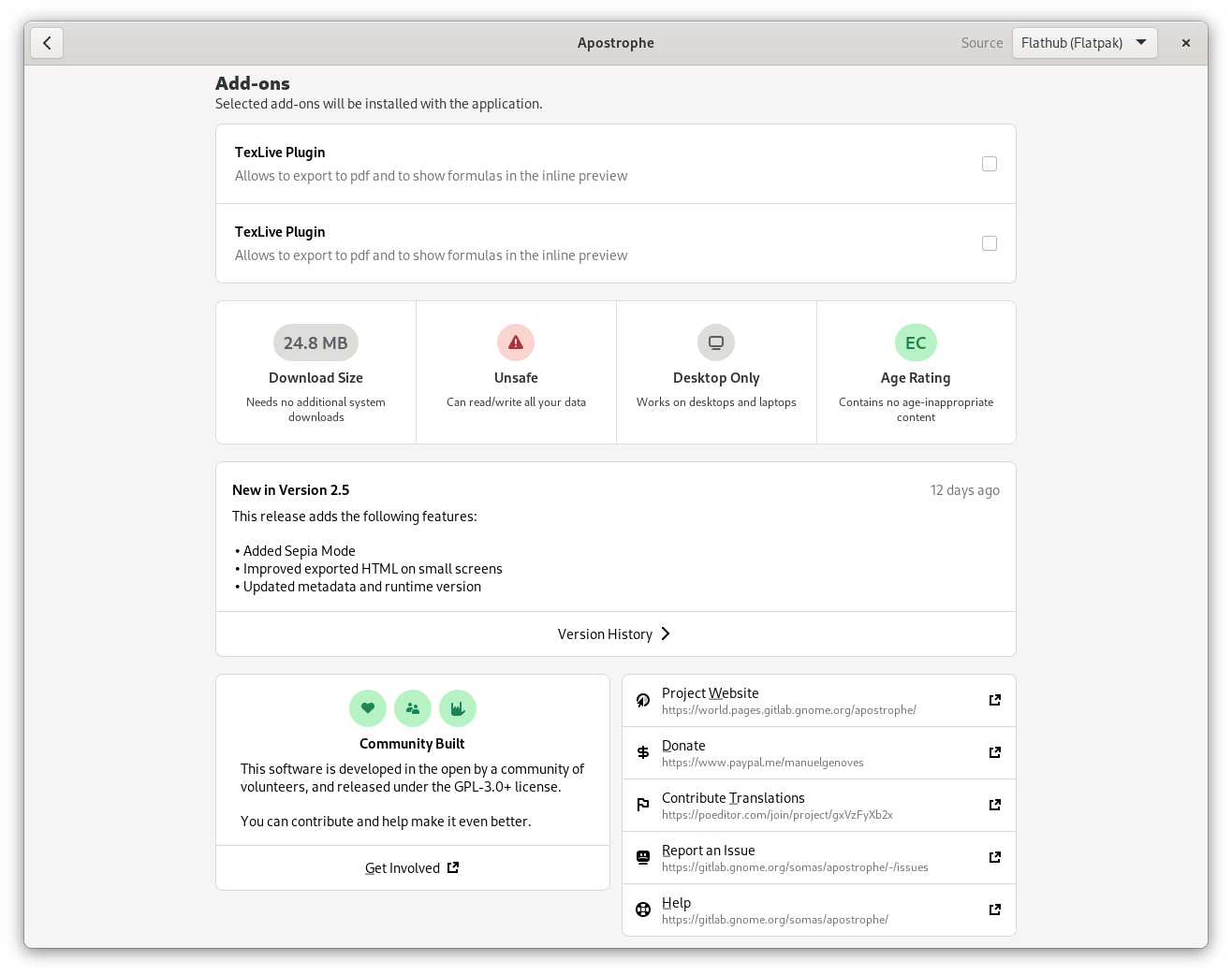Click the Project Website globe icon

643,701
